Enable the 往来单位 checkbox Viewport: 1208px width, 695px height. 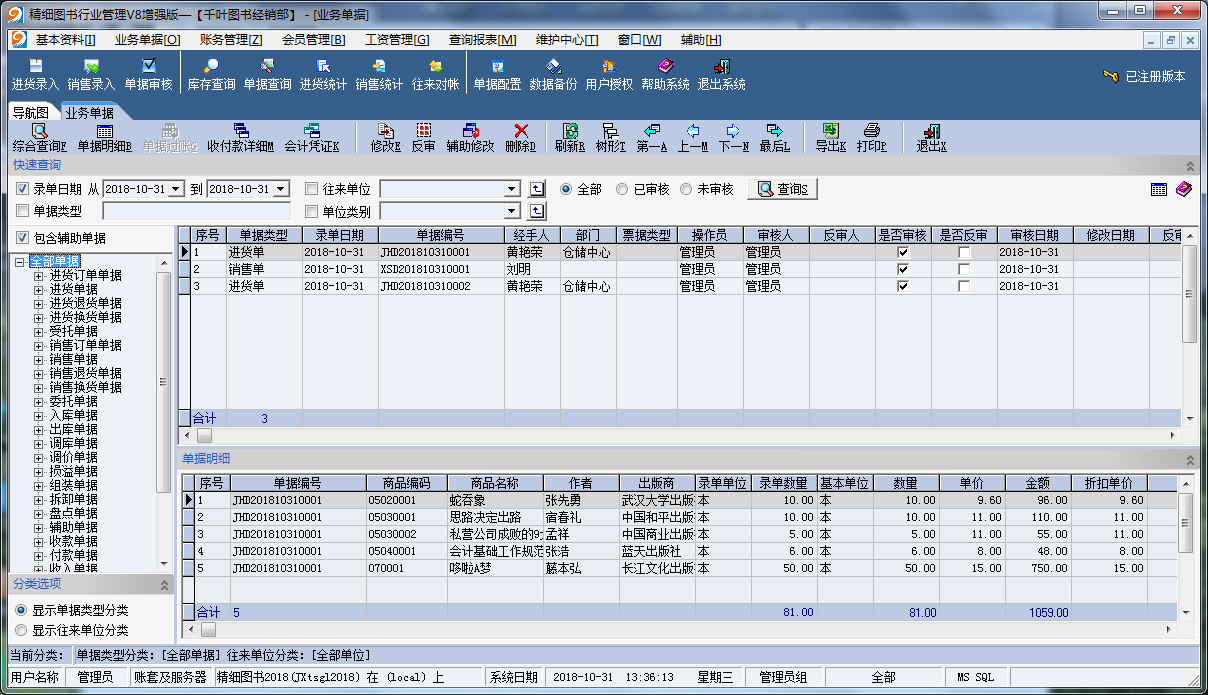pyautogui.click(x=311, y=189)
